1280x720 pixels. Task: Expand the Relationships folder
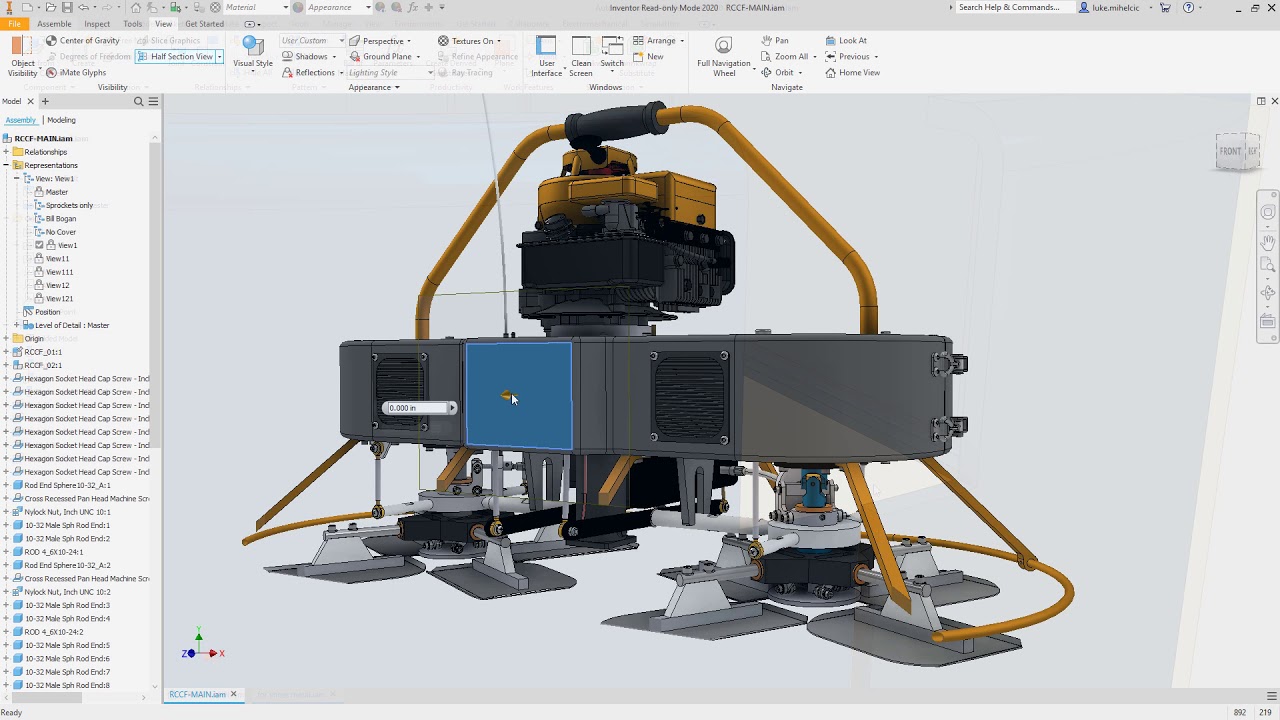click(x=6, y=152)
